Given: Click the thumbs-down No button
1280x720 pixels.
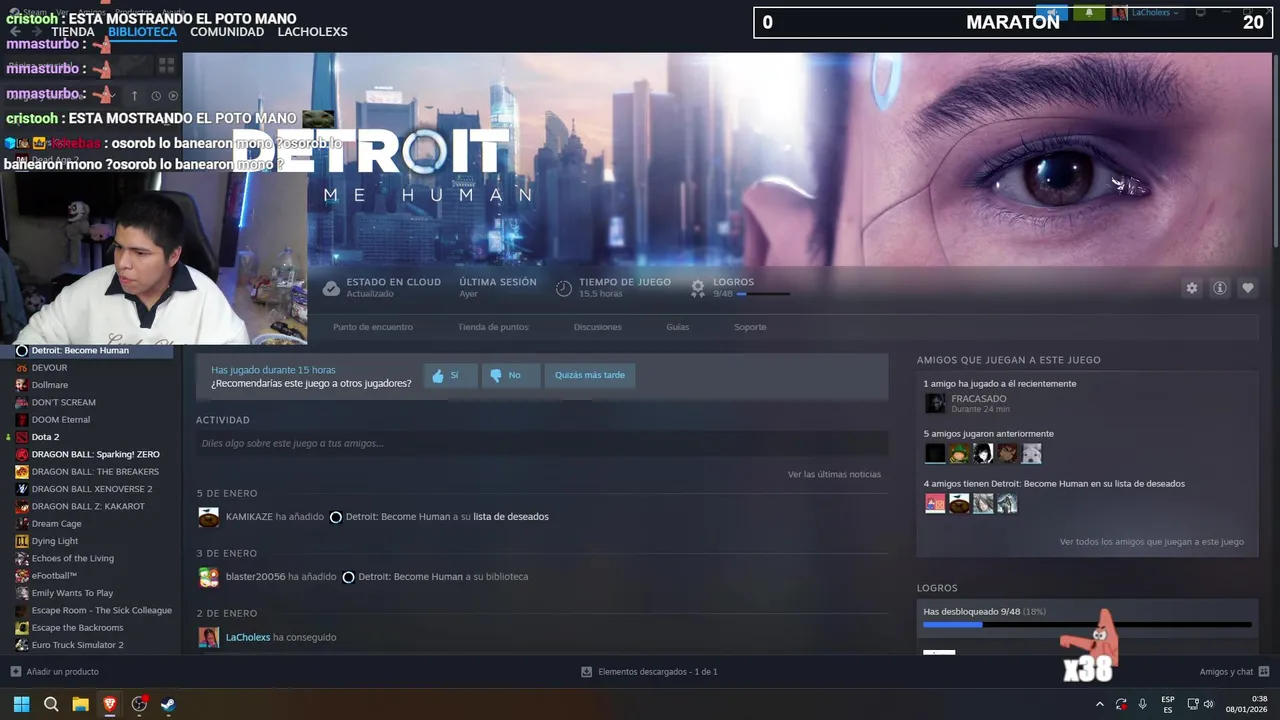Looking at the screenshot, I should [511, 375].
